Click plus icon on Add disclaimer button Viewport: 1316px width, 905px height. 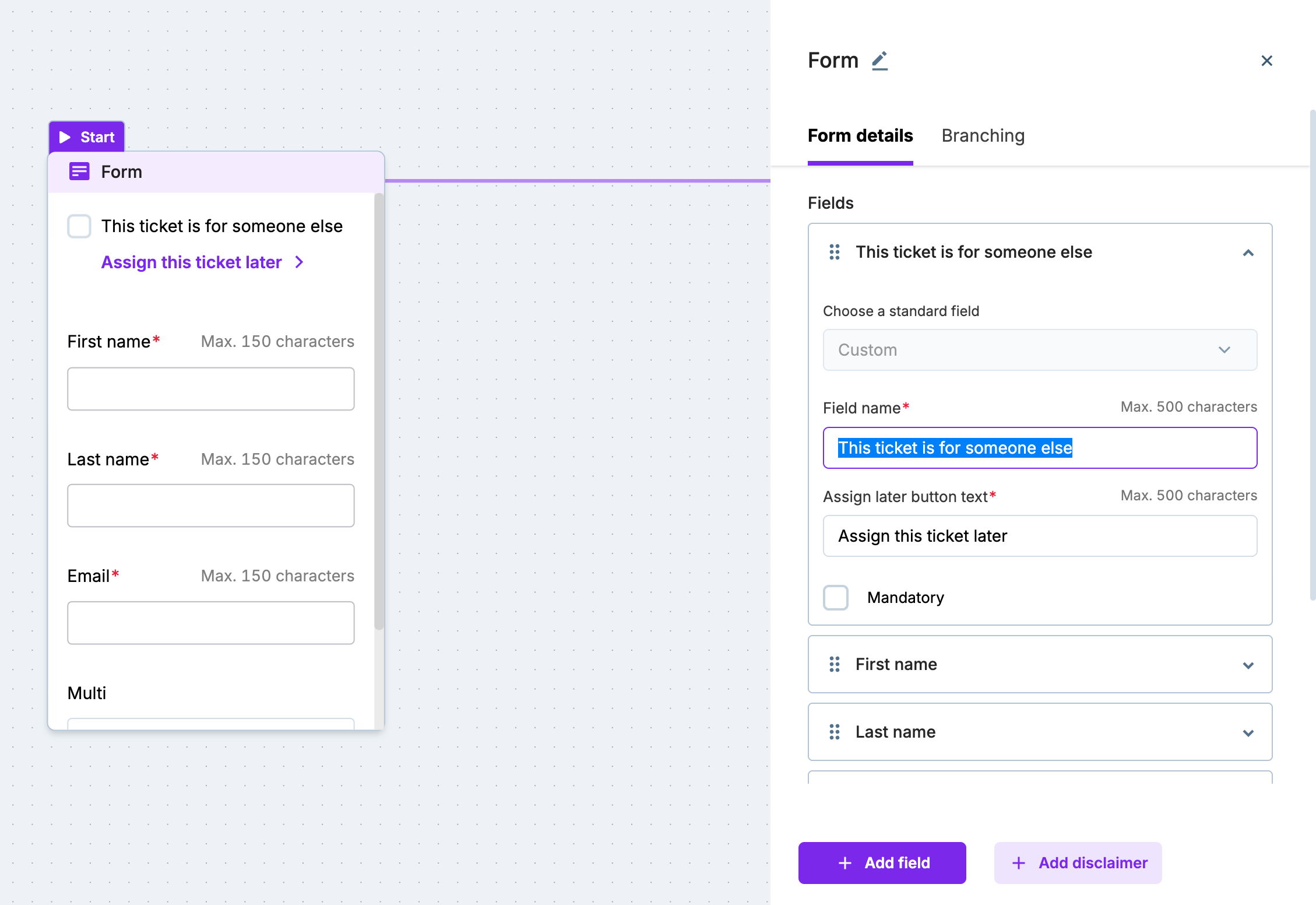coord(1018,863)
